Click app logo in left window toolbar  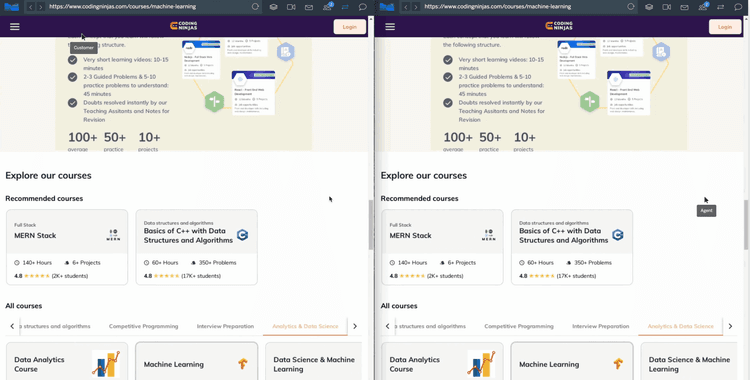[x=11, y=7]
